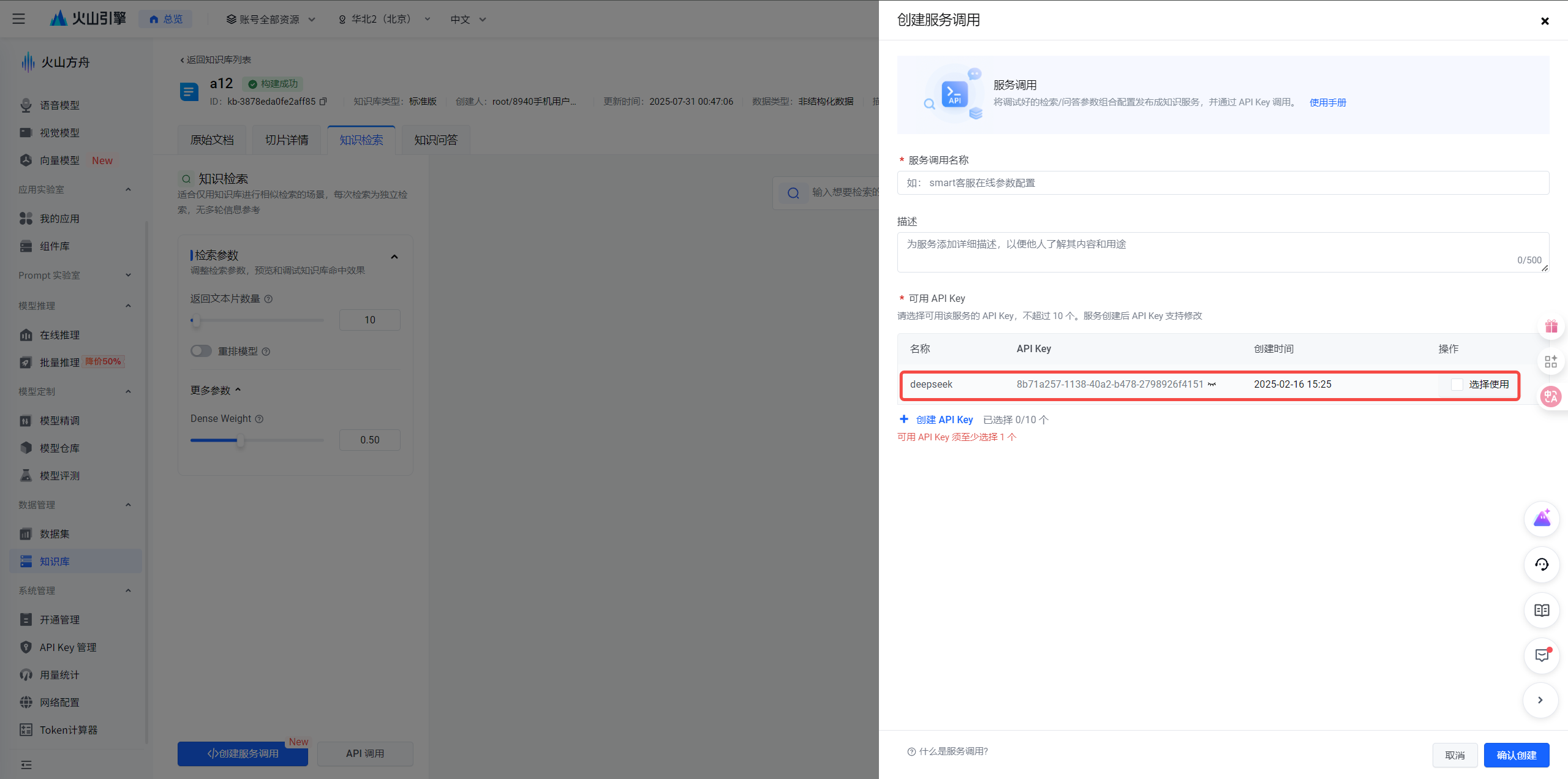
Task: Click the 在线推理 icon
Action: point(26,335)
